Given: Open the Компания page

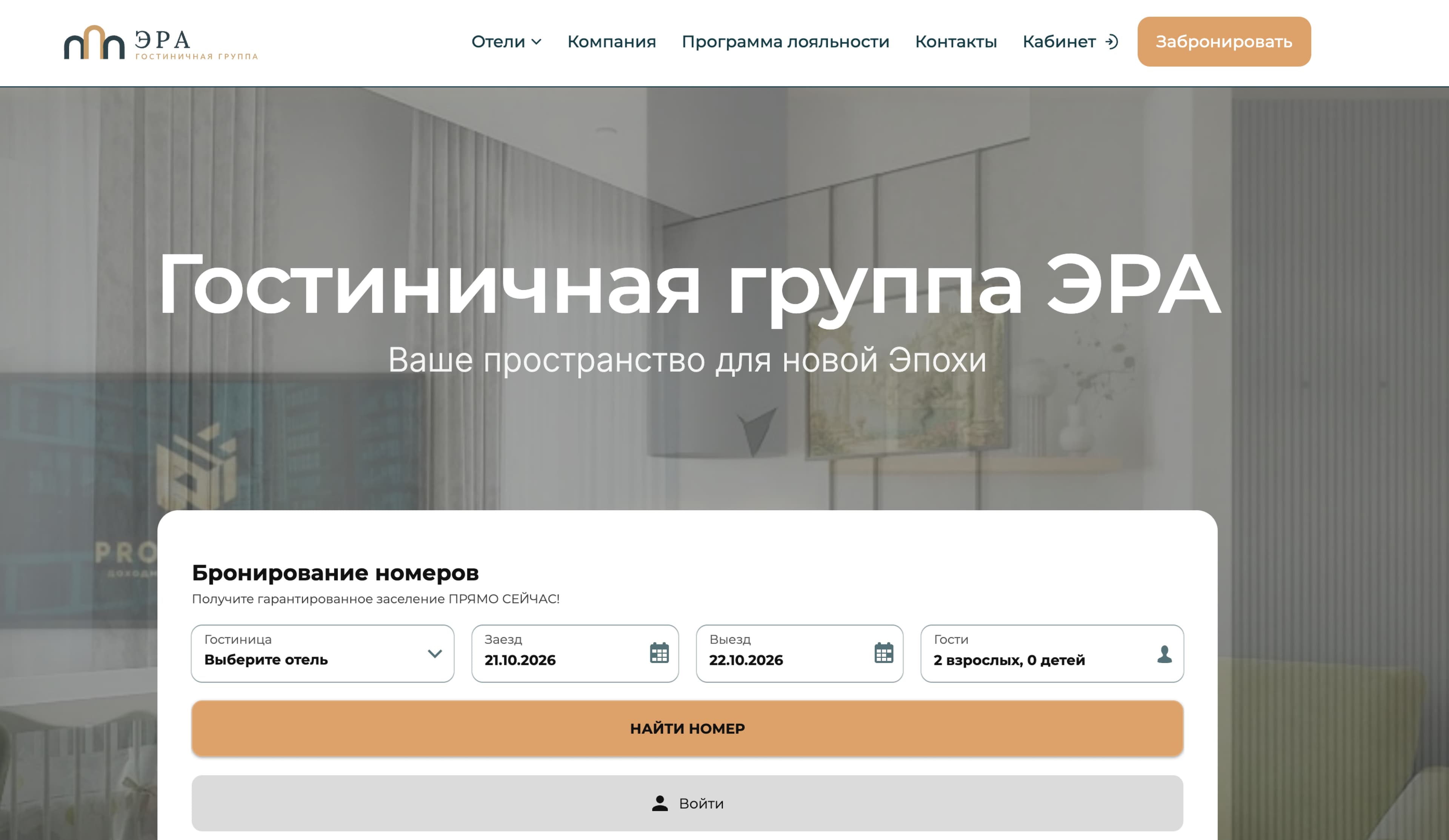Looking at the screenshot, I should [611, 41].
